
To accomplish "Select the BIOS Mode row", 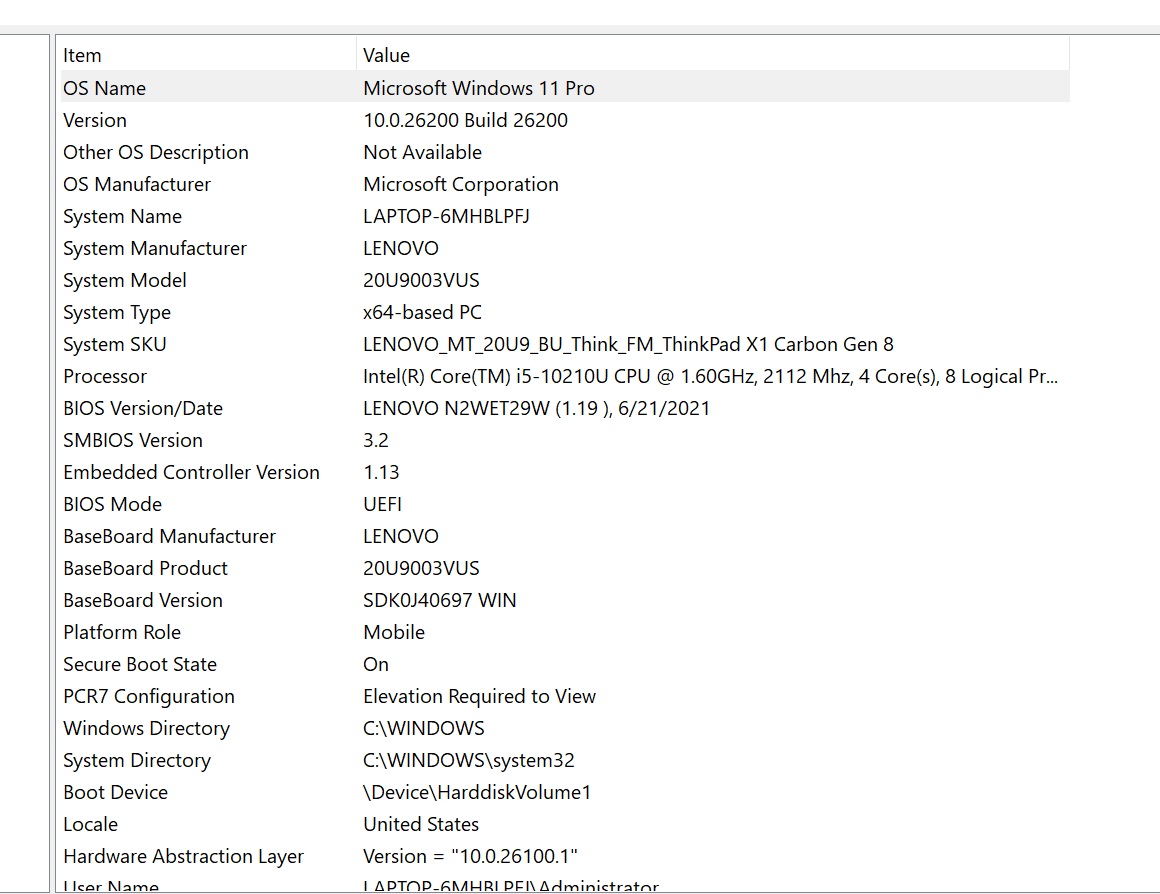I will [564, 504].
